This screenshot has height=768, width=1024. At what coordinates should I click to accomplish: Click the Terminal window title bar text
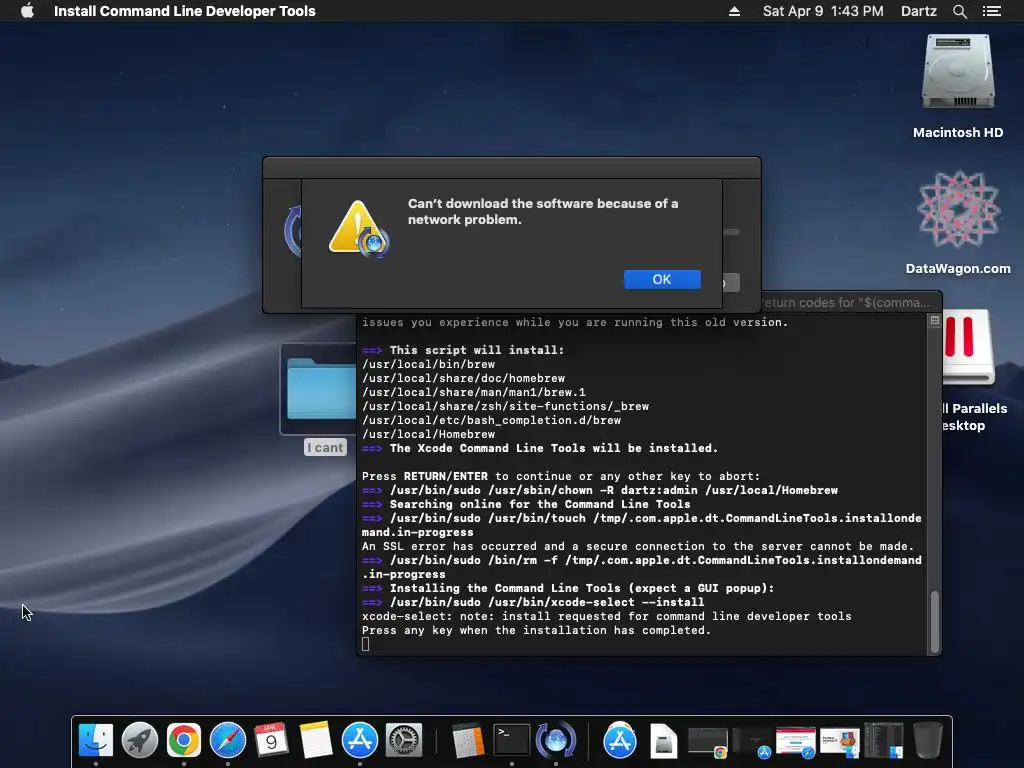[846, 302]
